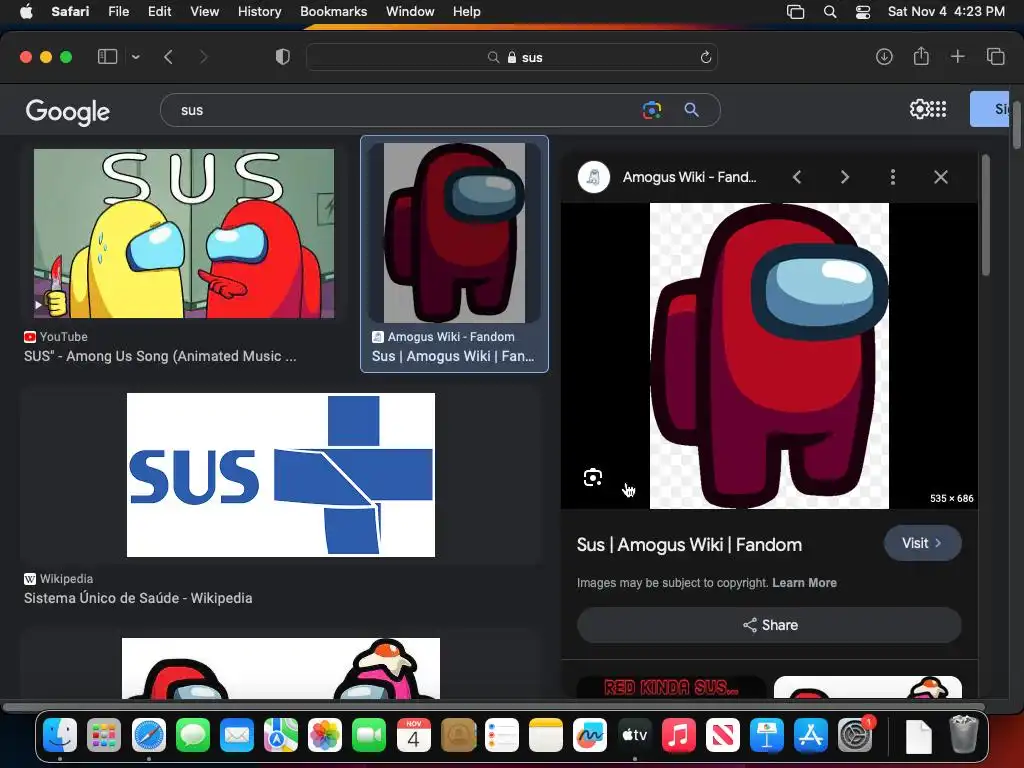Image resolution: width=1024 pixels, height=768 pixels.
Task: Show the tab overview
Action: coord(995,57)
